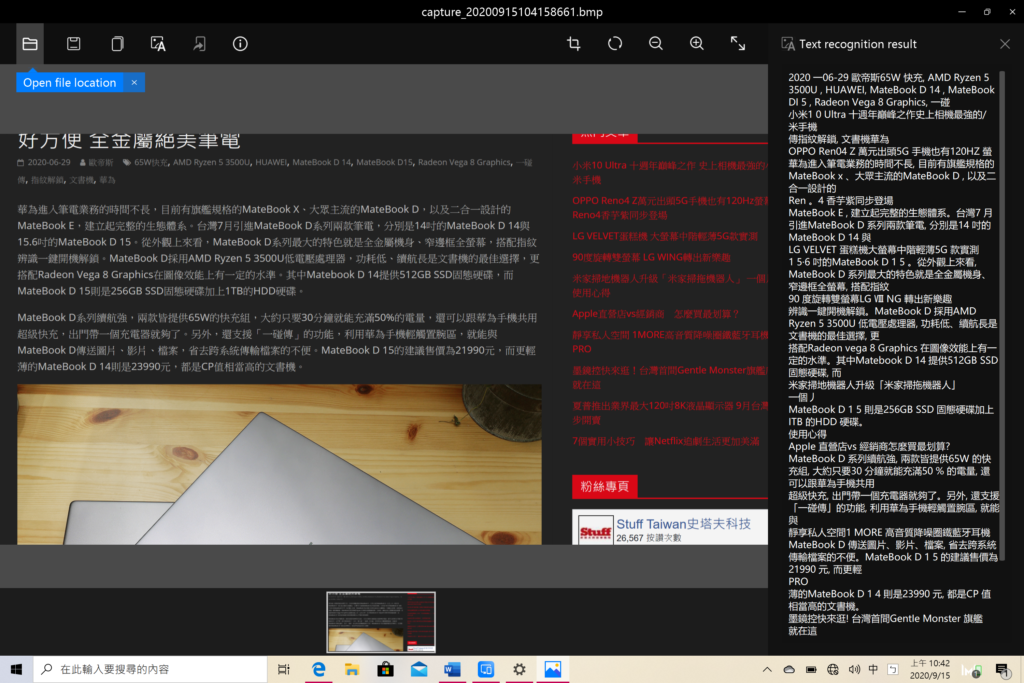Show hidden system tray icons
This screenshot has height=683, width=1024.
[x=767, y=669]
